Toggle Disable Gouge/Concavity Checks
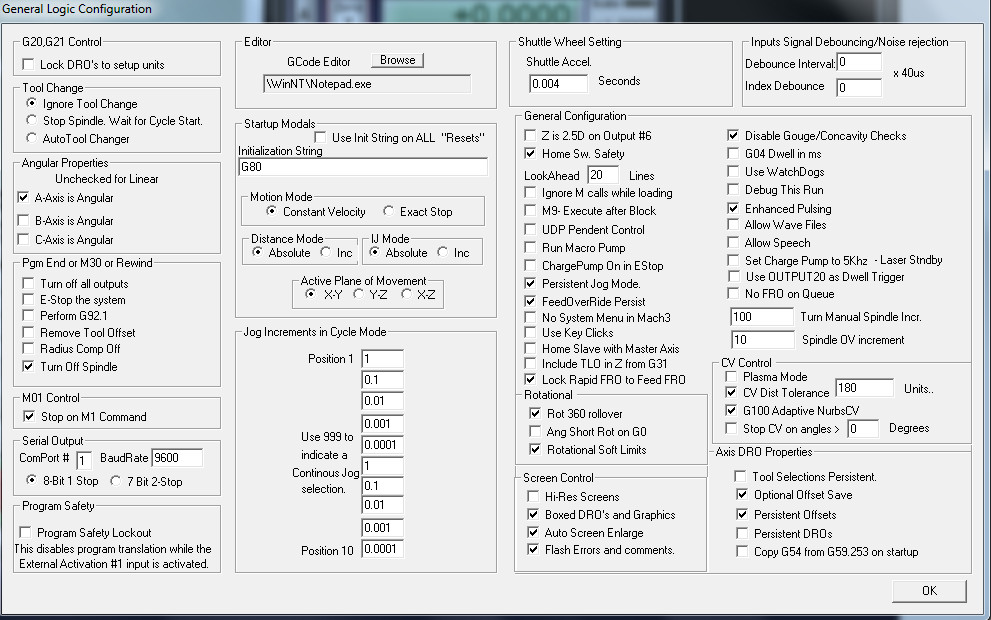The width and height of the screenshot is (991, 620). [x=733, y=136]
